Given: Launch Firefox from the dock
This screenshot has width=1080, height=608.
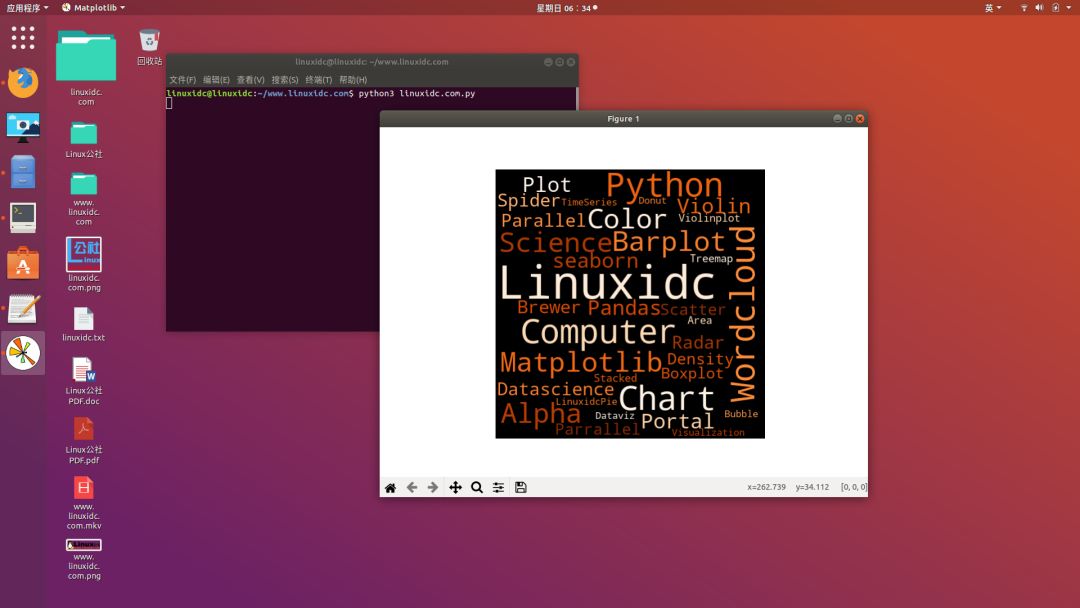Looking at the screenshot, I should (23, 82).
